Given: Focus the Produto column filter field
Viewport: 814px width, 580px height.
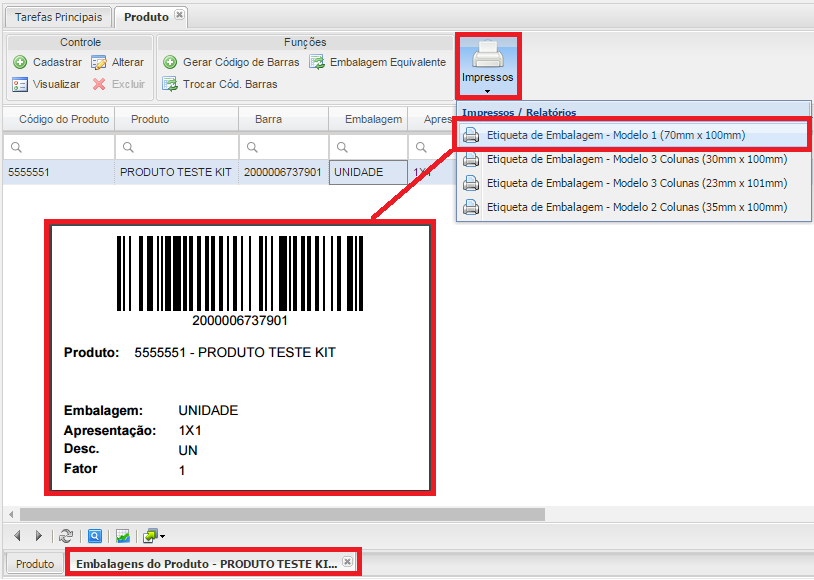Looking at the screenshot, I should tap(177, 147).
